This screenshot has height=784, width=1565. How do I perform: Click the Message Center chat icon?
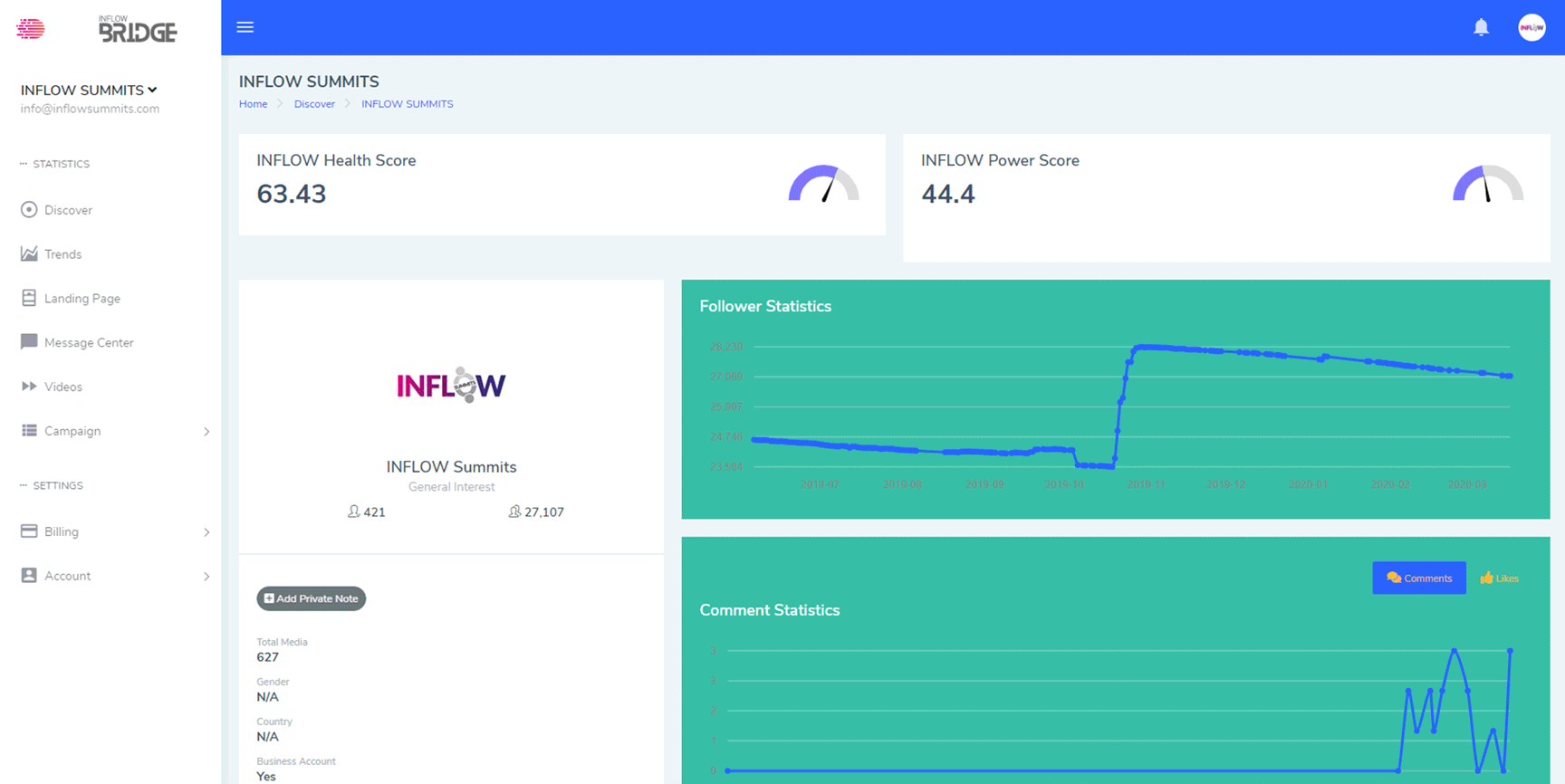click(x=29, y=342)
